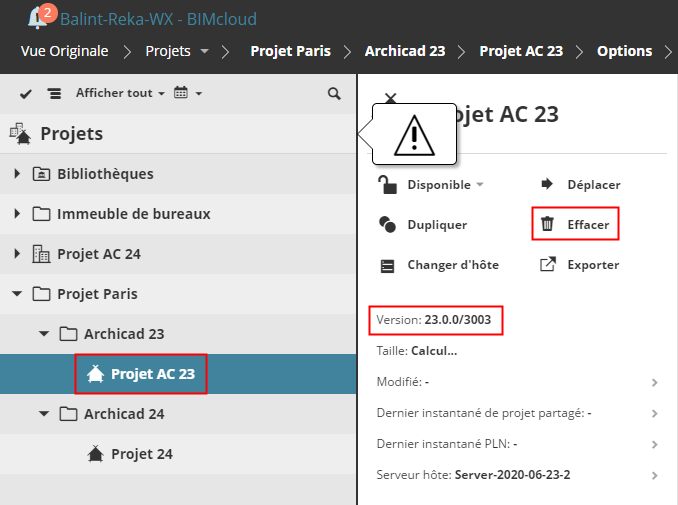Image resolution: width=678 pixels, height=505 pixels.
Task: Open the Afficher tout filter dropdown
Action: 120,93
